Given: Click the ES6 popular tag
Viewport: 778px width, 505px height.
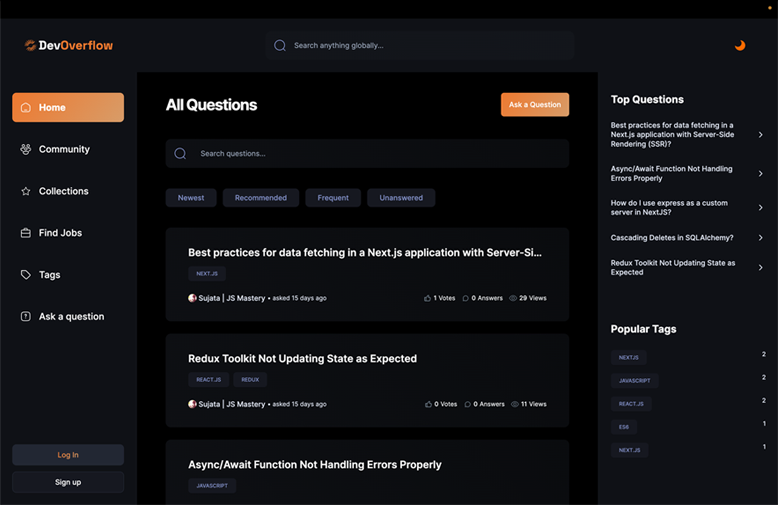Looking at the screenshot, I should point(624,427).
